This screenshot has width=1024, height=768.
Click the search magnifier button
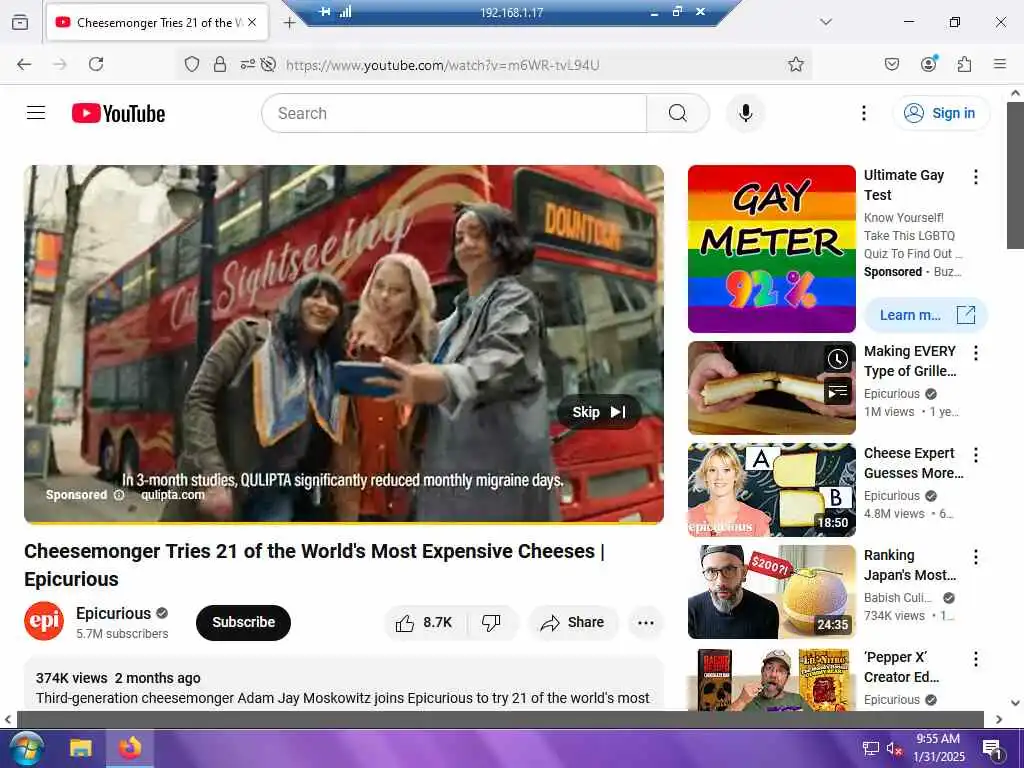(x=678, y=113)
